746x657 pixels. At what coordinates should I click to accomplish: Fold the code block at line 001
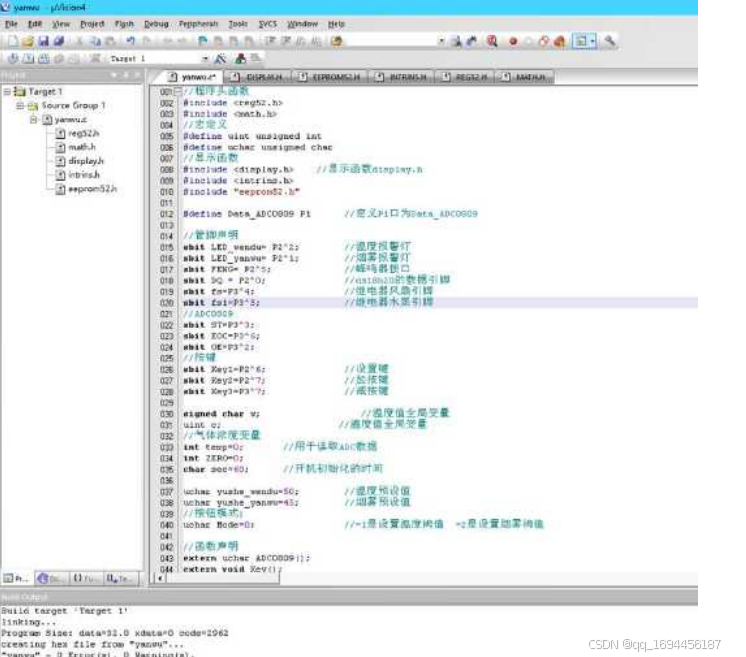point(177,91)
